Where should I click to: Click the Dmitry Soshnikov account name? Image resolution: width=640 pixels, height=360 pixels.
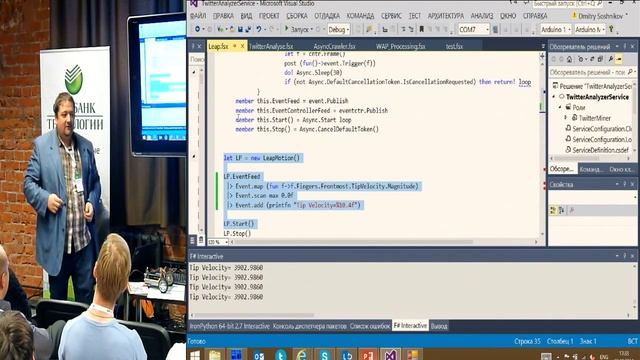pyautogui.click(x=600, y=16)
